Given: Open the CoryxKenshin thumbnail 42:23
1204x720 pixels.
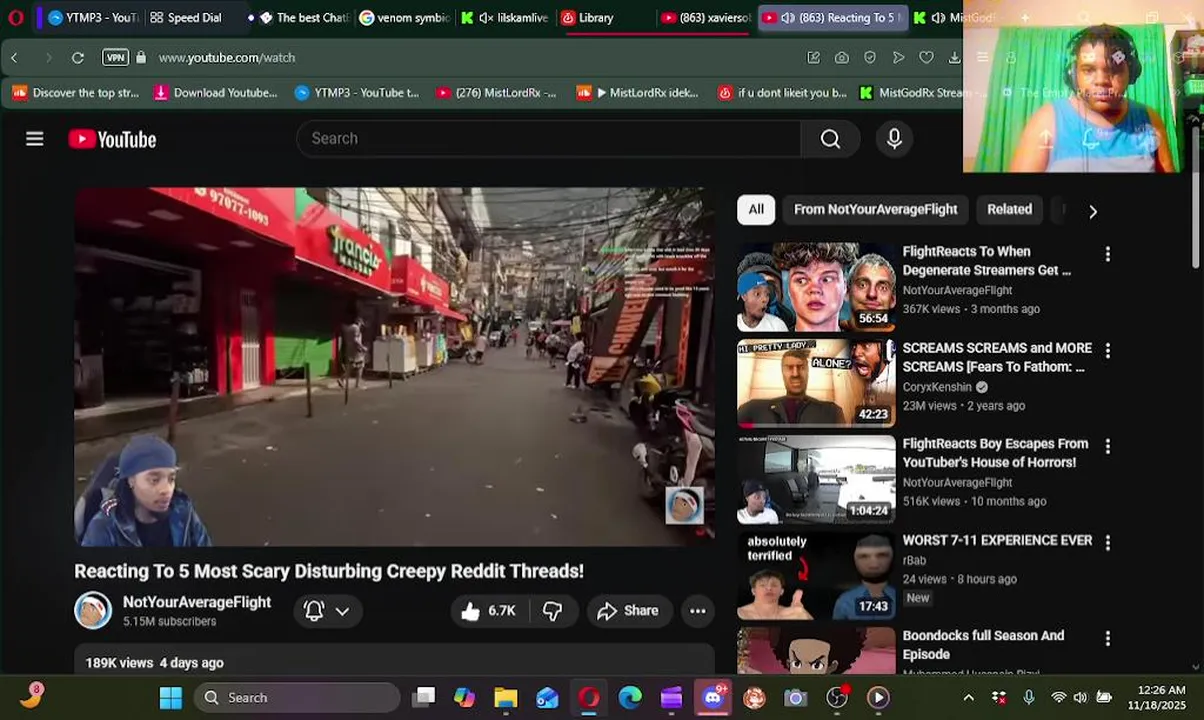Looking at the screenshot, I should point(816,384).
